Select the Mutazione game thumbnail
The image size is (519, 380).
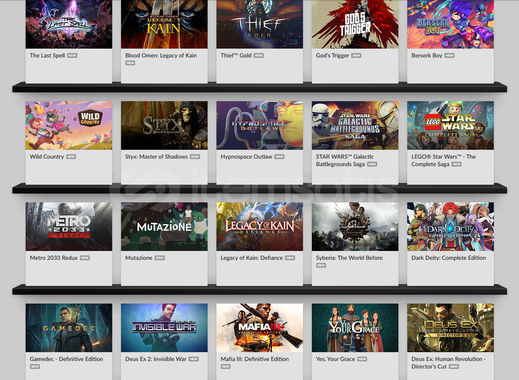click(164, 226)
